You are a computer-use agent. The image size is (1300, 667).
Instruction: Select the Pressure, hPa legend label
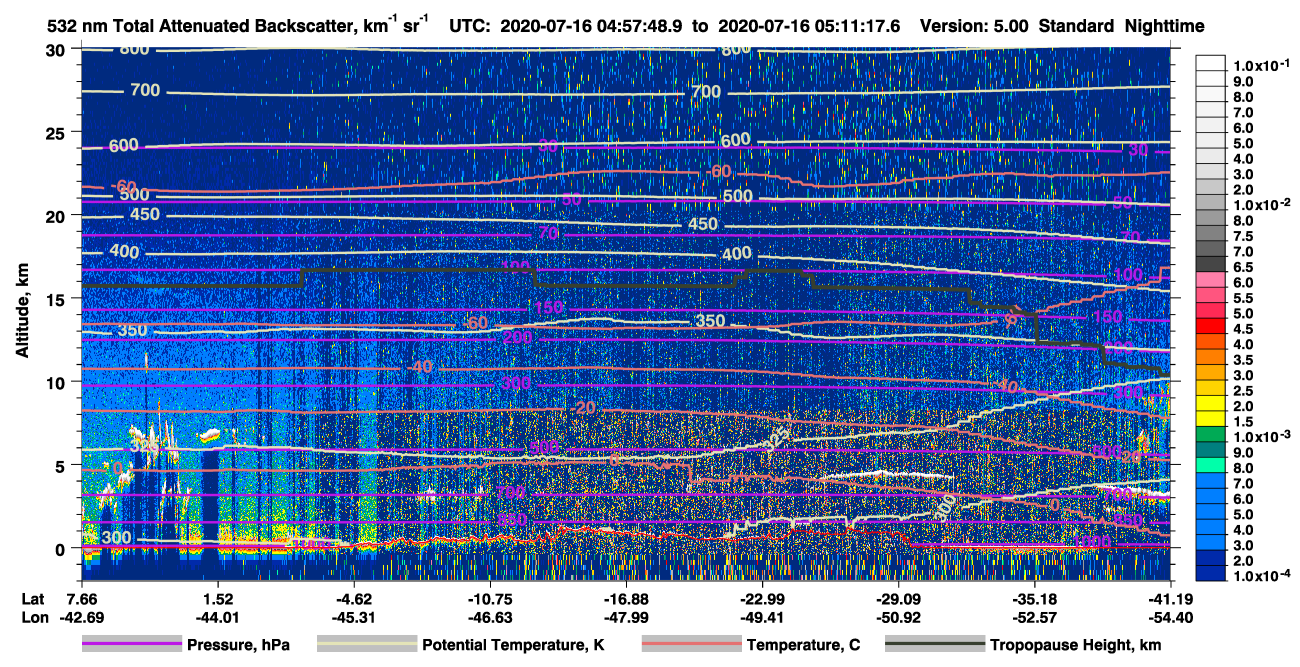click(238, 646)
